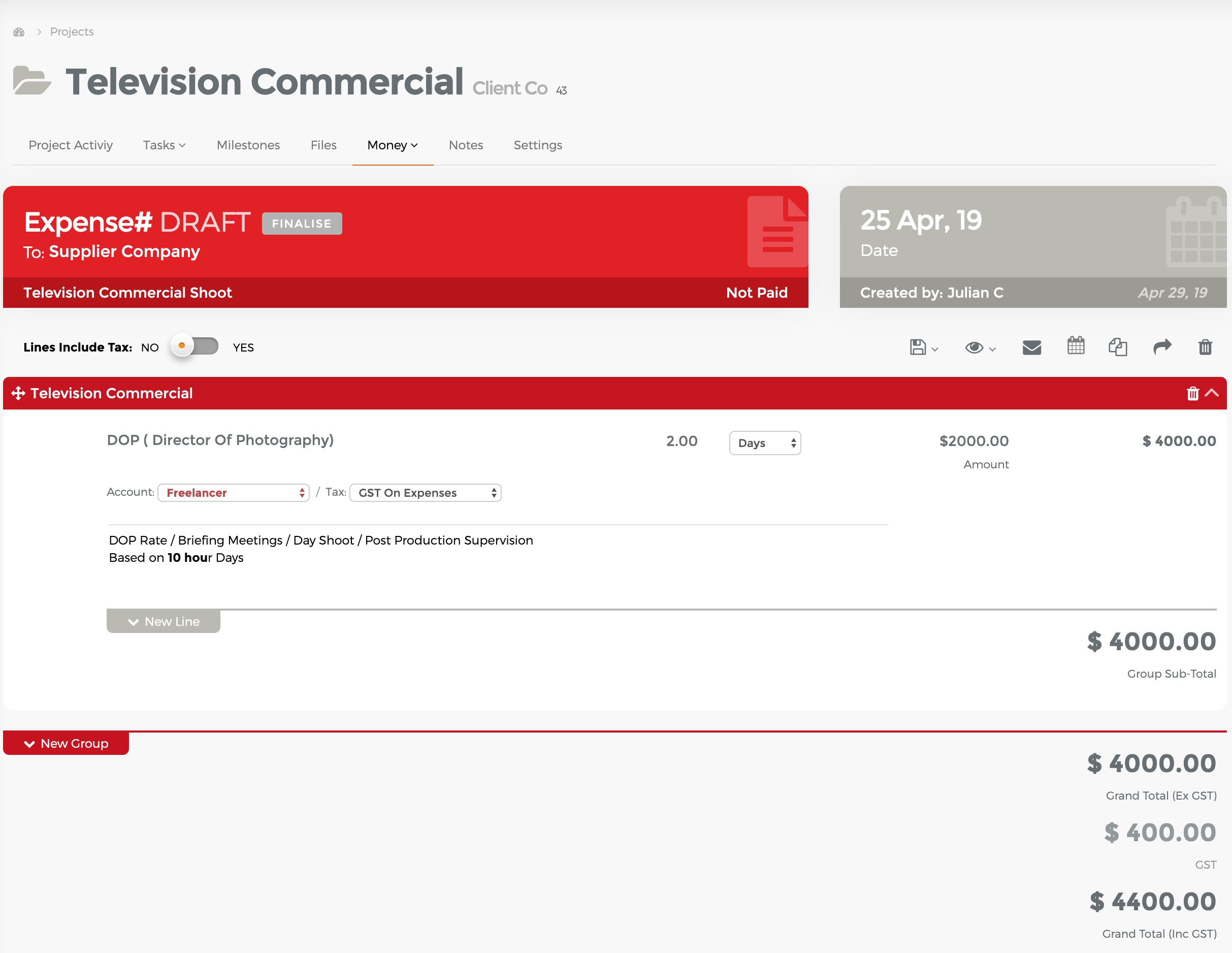1232x953 pixels.
Task: Click the New Line button
Action: (164, 621)
